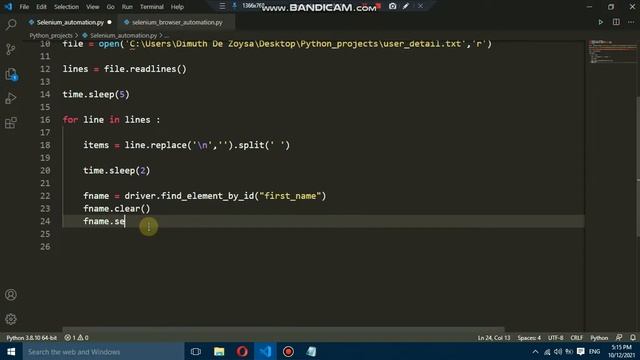Click Selenium_automation.py in breadcrumb
This screenshot has width=640, height=360.
click(x=123, y=36)
